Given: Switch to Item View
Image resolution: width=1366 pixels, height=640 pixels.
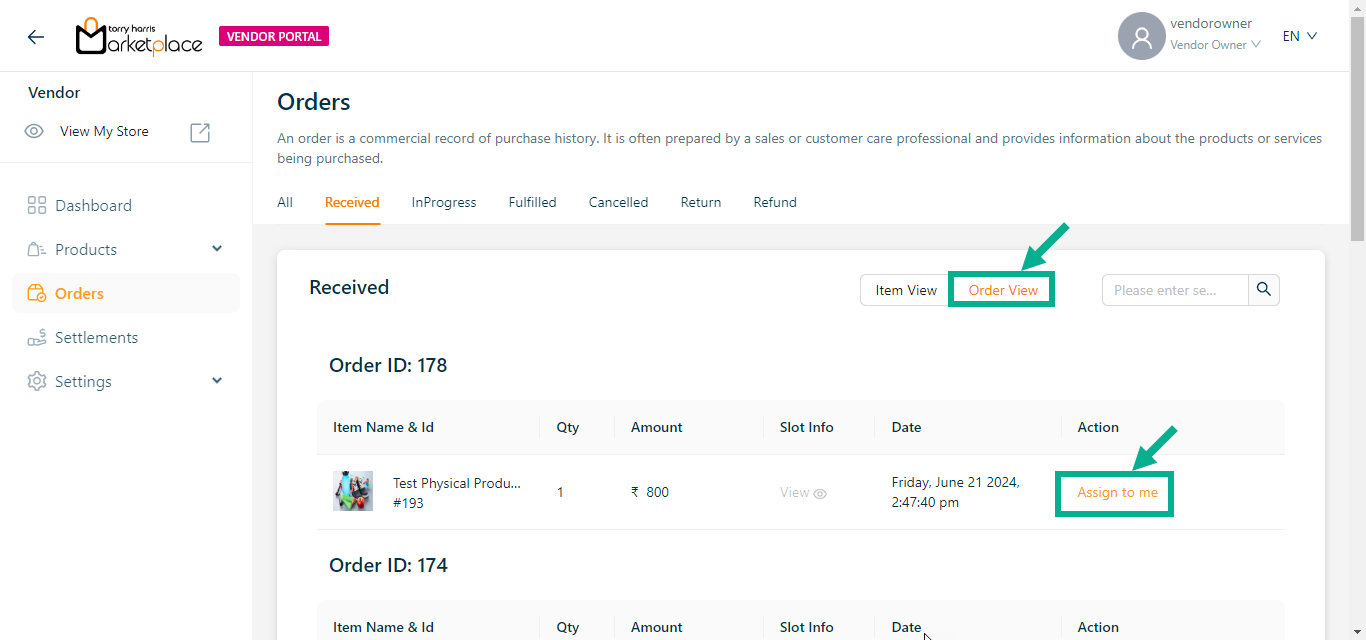Looking at the screenshot, I should pos(905,290).
